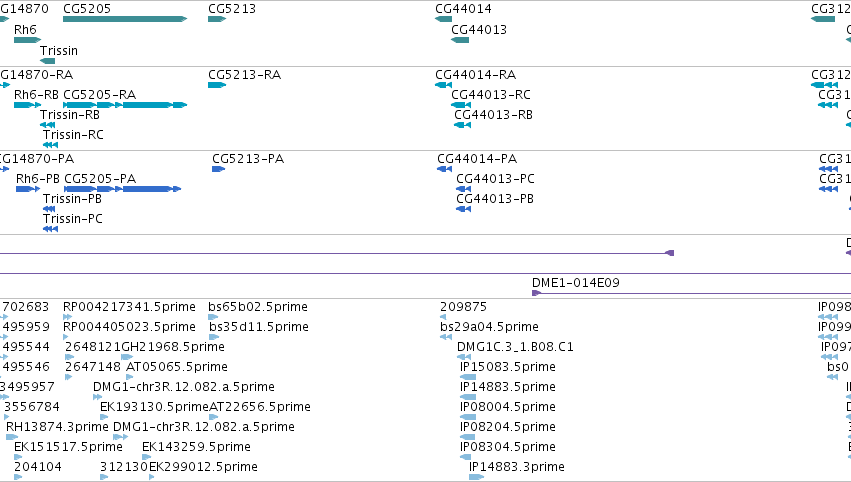
Task: Click the CG5213 gene label
Action: tap(232, 9)
